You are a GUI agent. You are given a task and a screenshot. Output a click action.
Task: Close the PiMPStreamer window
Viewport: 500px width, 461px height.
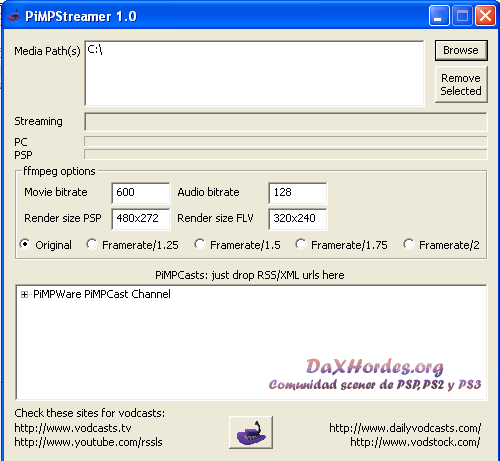(x=485, y=16)
